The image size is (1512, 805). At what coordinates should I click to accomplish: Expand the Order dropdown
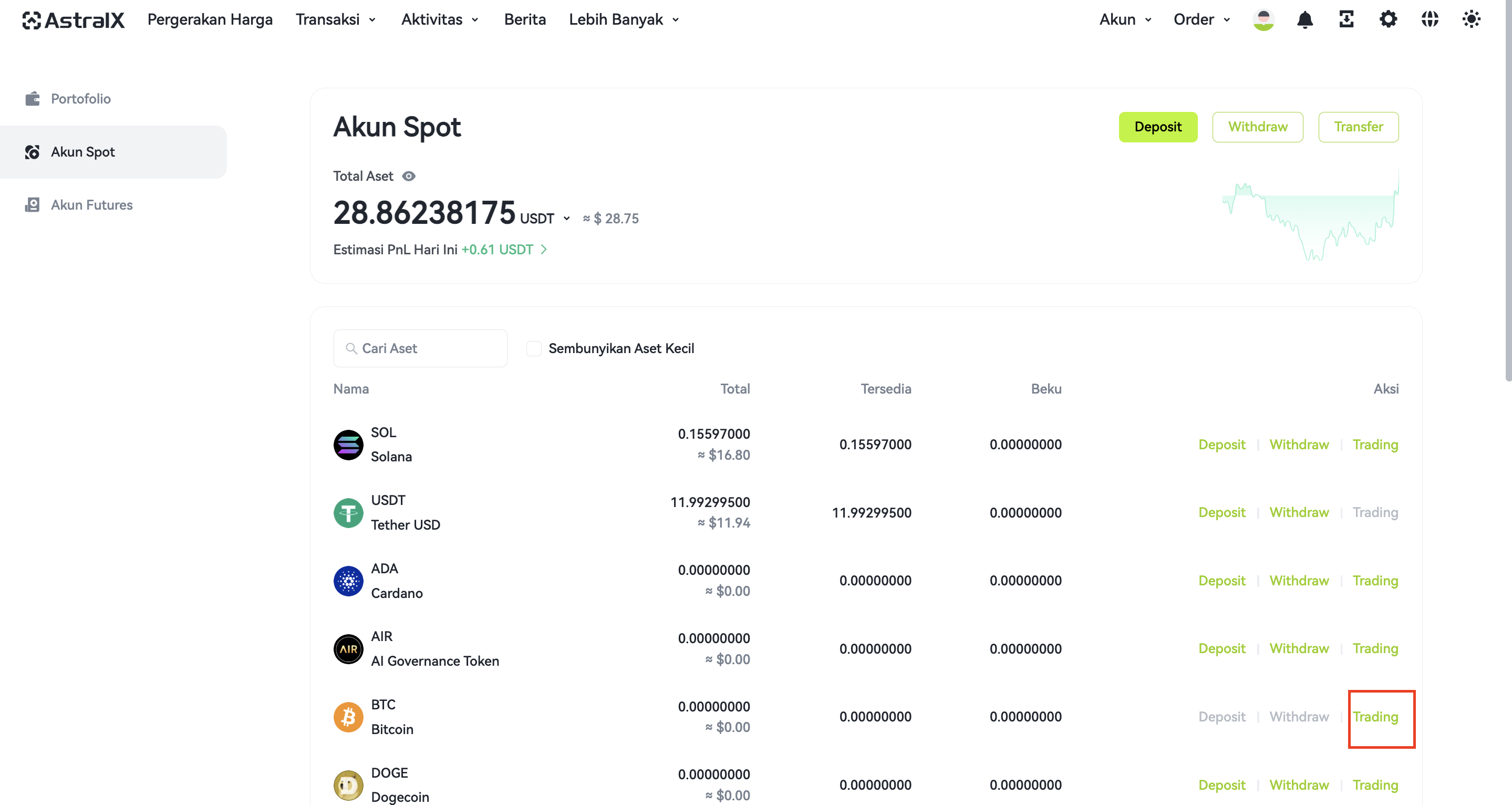[x=1202, y=19]
